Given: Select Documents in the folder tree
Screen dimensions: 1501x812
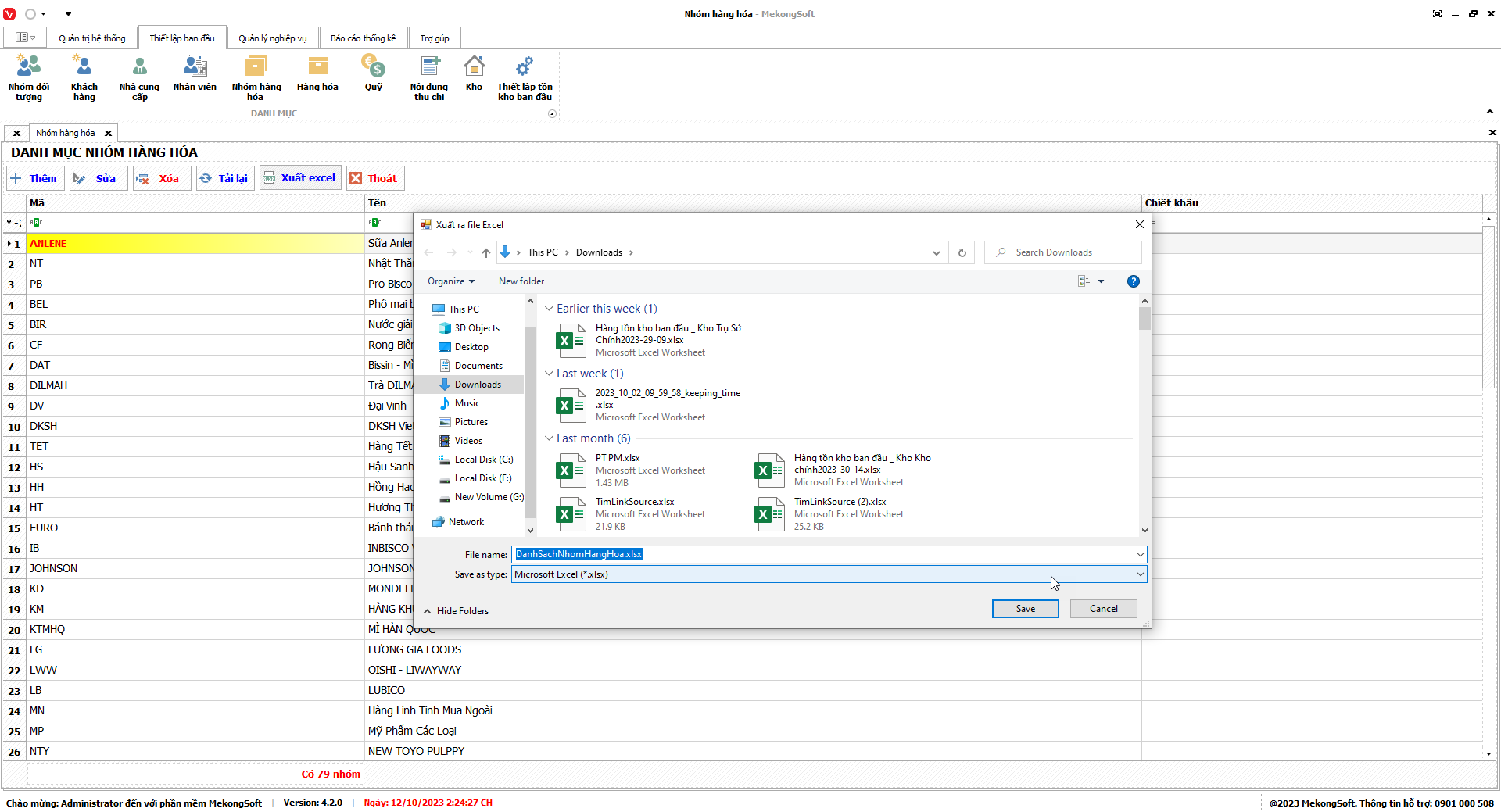Looking at the screenshot, I should 478,366.
